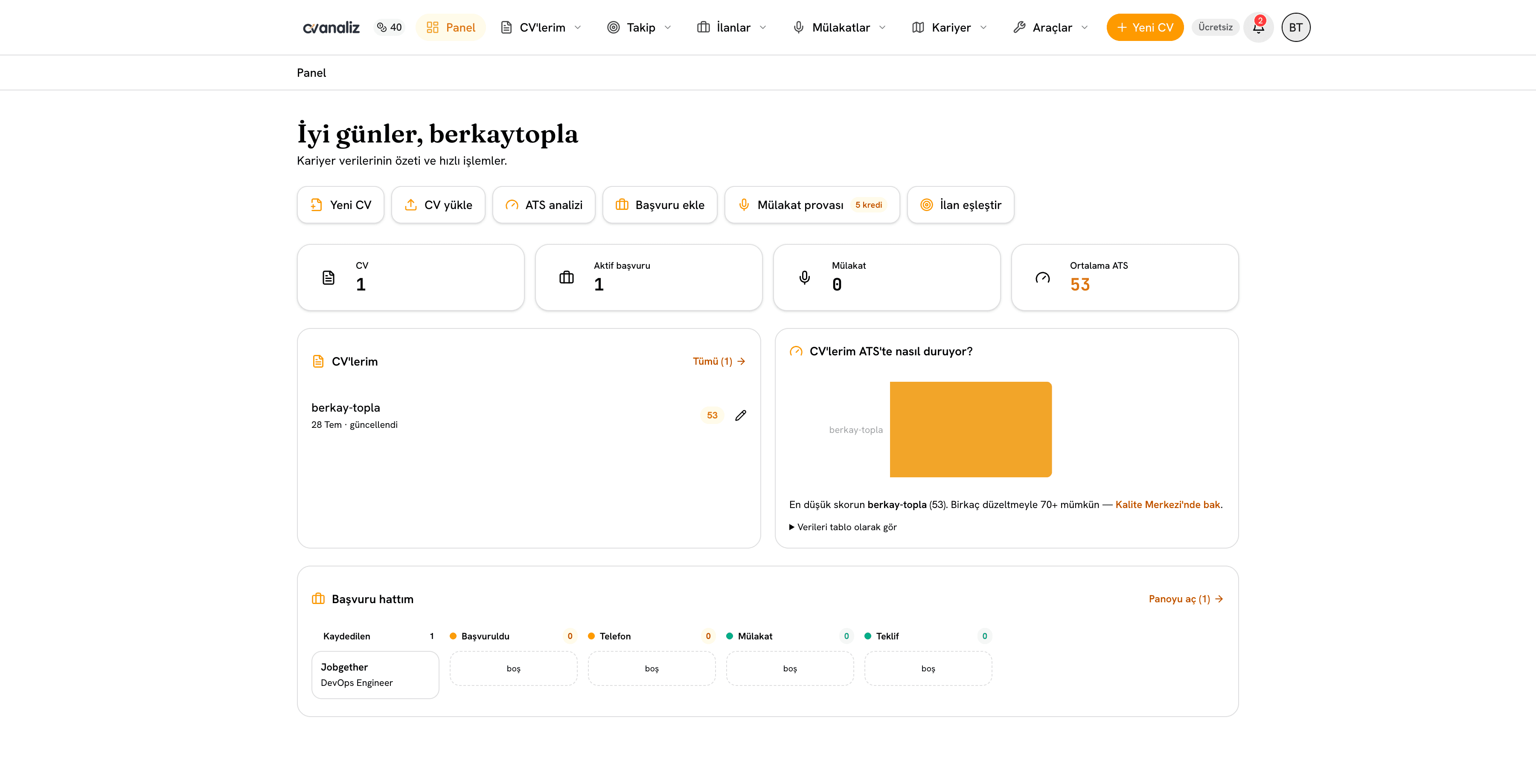This screenshot has height=784, width=1536.
Task: Click the microphone icon in Mülakat stat card
Action: coord(804,278)
